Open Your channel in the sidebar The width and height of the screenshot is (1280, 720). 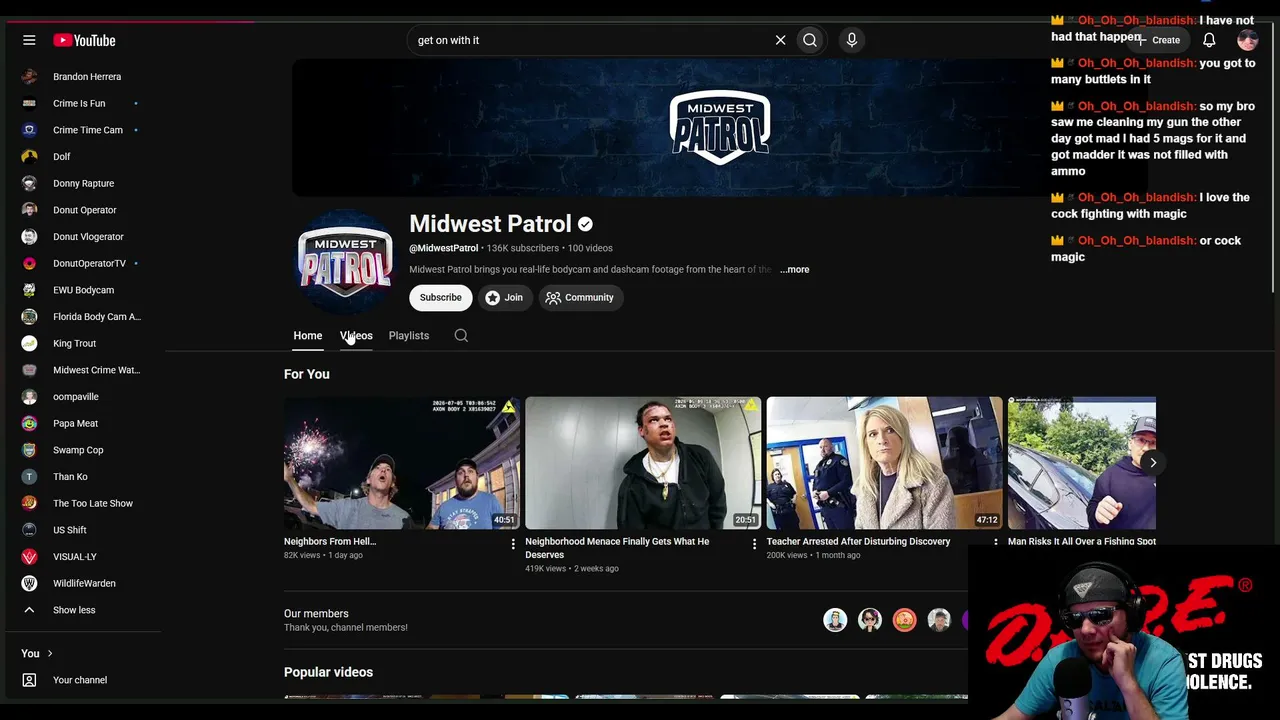[x=80, y=680]
